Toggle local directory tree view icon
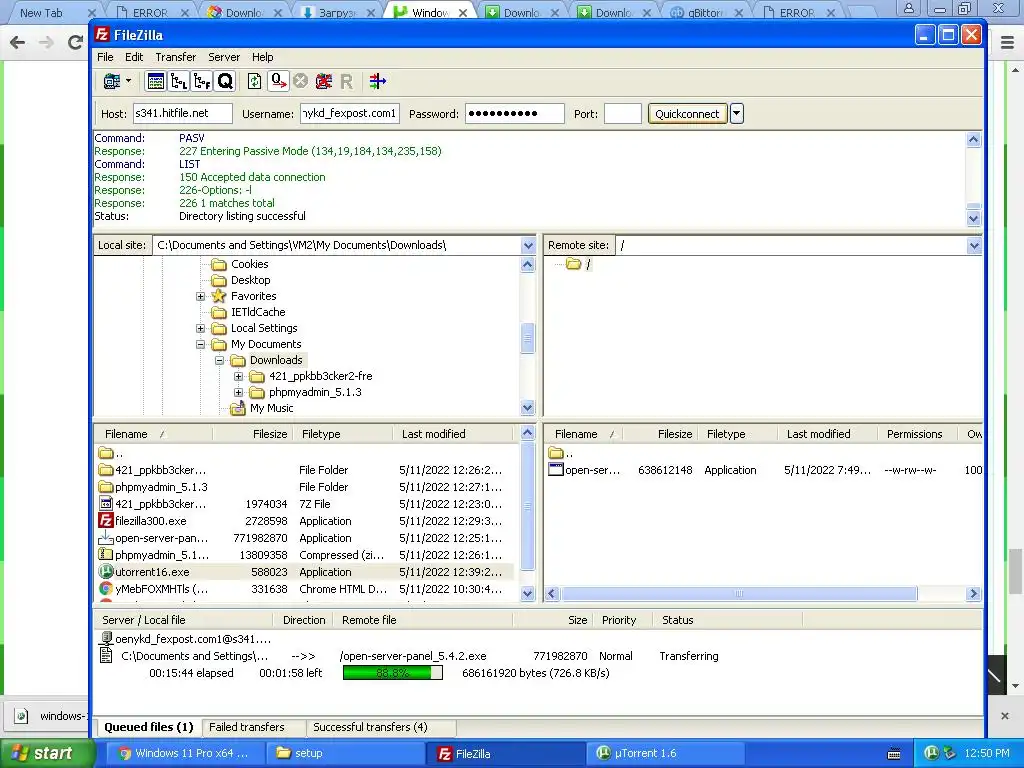Image resolution: width=1024 pixels, height=768 pixels. click(178, 81)
